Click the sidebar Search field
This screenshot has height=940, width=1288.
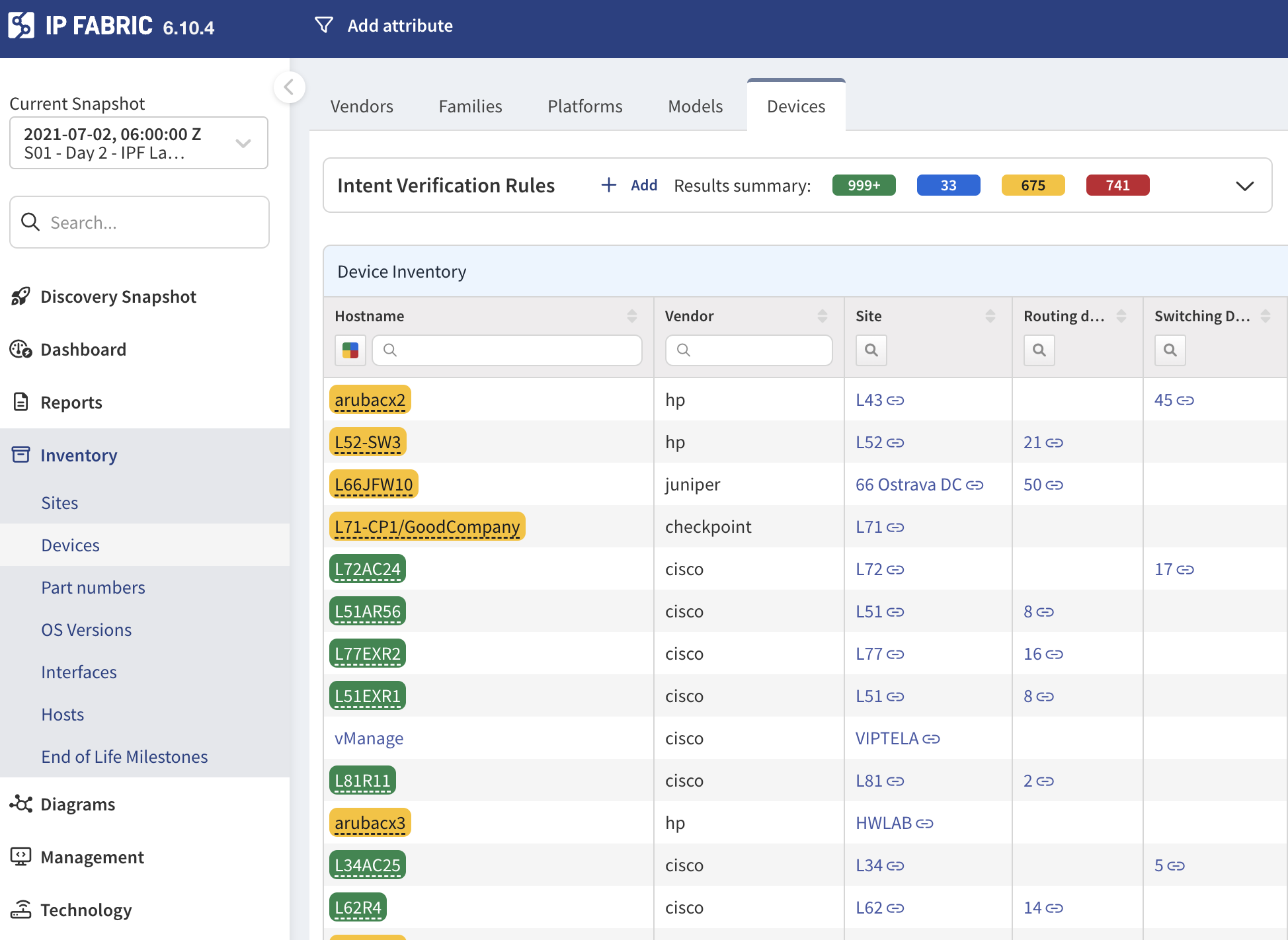click(140, 222)
